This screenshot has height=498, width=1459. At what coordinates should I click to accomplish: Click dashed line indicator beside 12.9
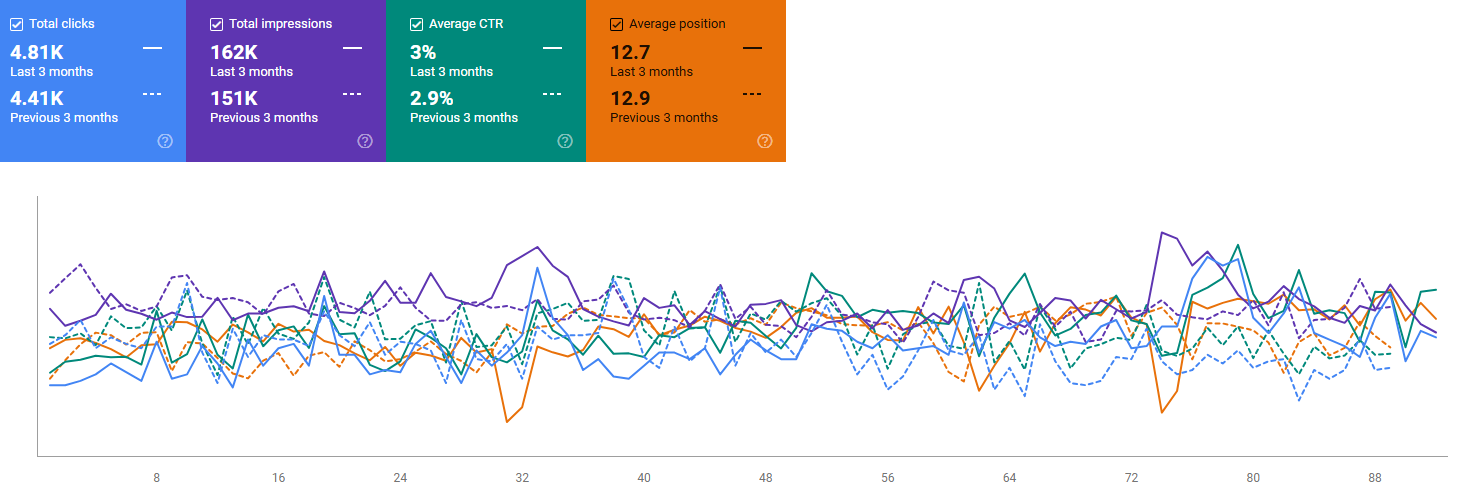tap(752, 94)
